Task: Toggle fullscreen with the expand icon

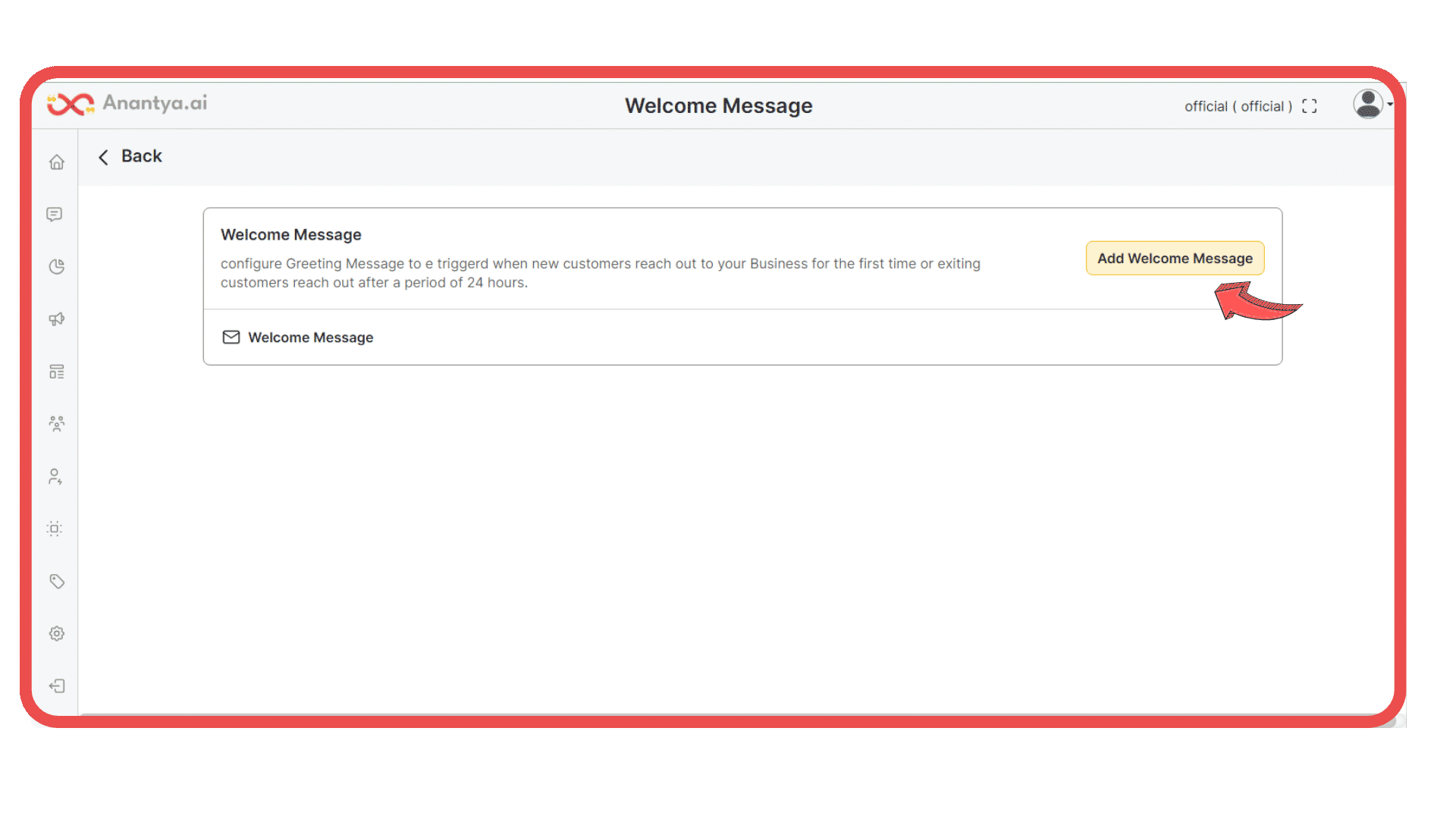Action: point(1310,106)
